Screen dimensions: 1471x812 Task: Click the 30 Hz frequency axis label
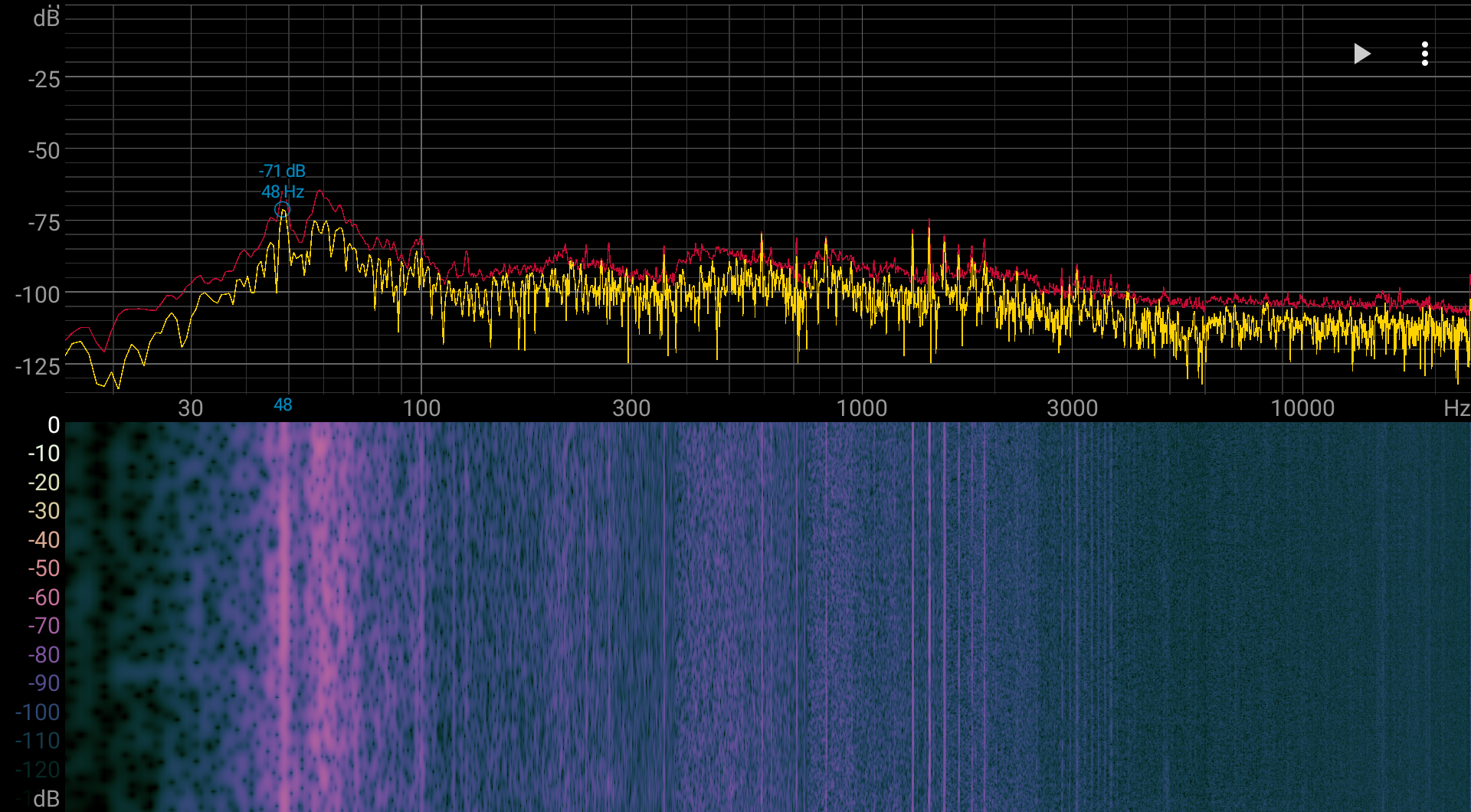(191, 408)
